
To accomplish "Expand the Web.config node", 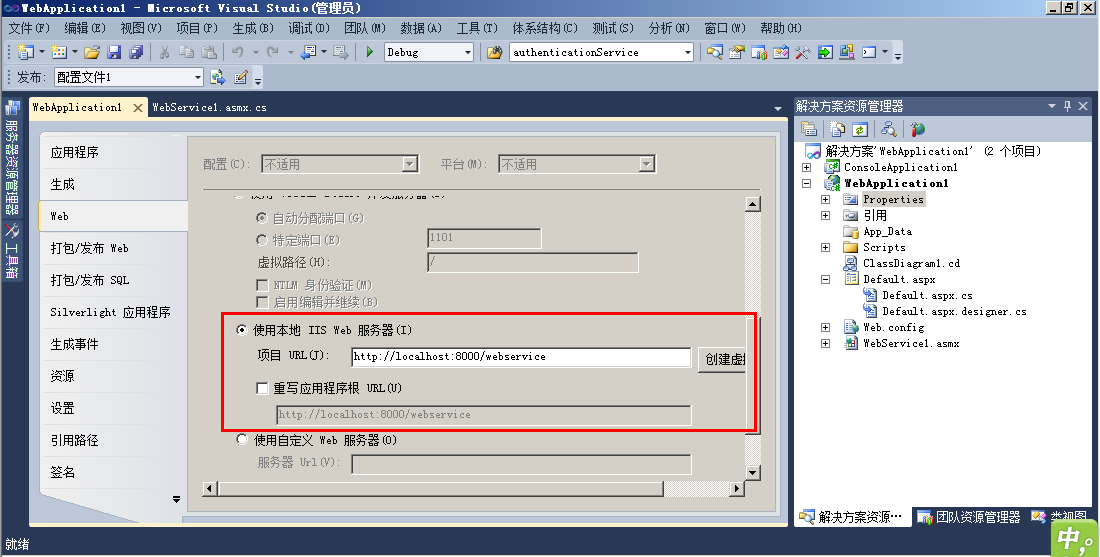I will pos(826,328).
